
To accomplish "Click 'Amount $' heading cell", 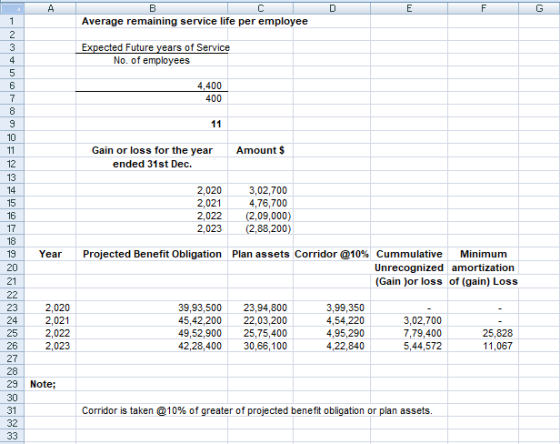I will pyautogui.click(x=260, y=150).
